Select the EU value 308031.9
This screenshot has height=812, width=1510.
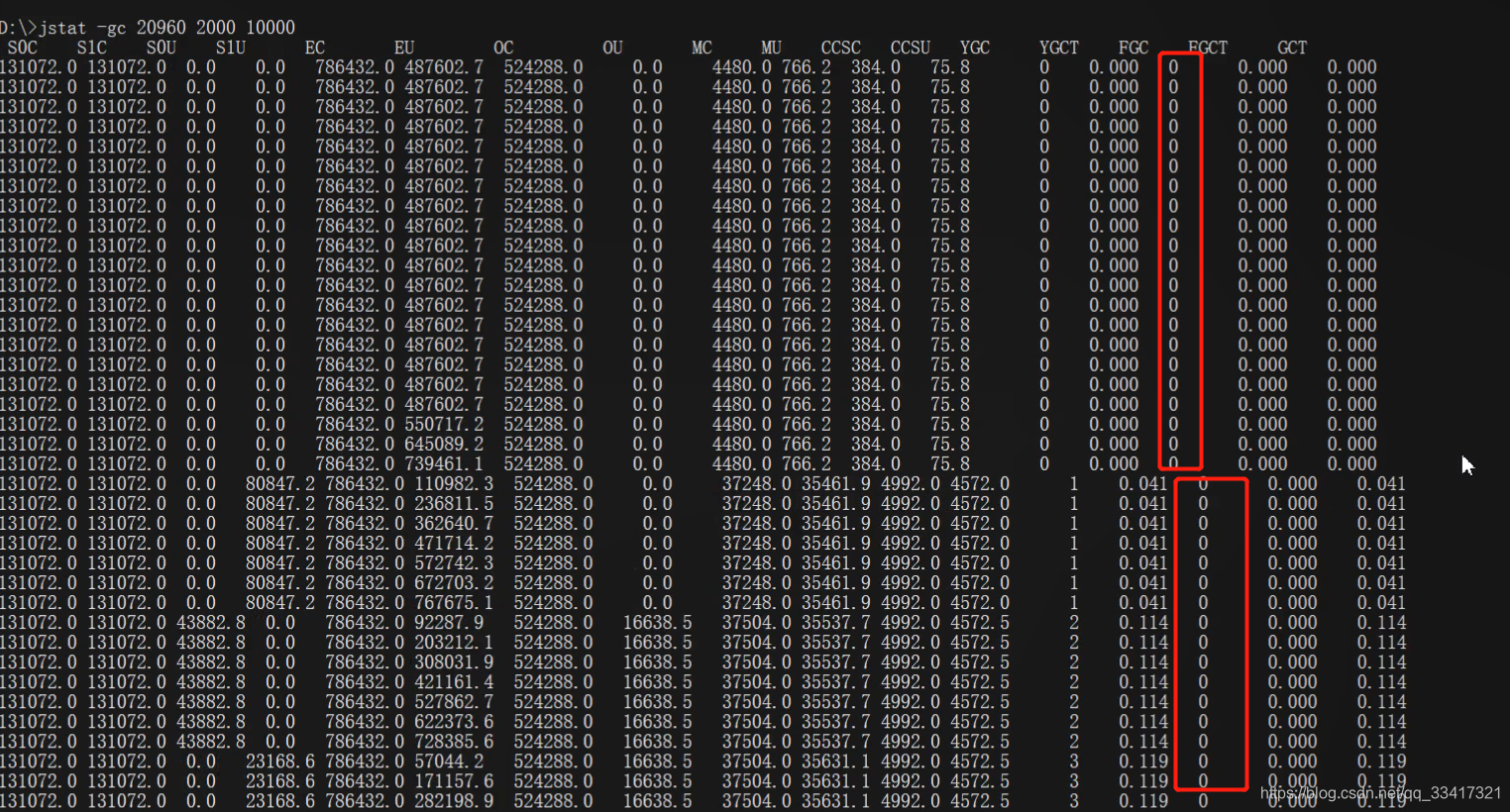click(x=454, y=661)
